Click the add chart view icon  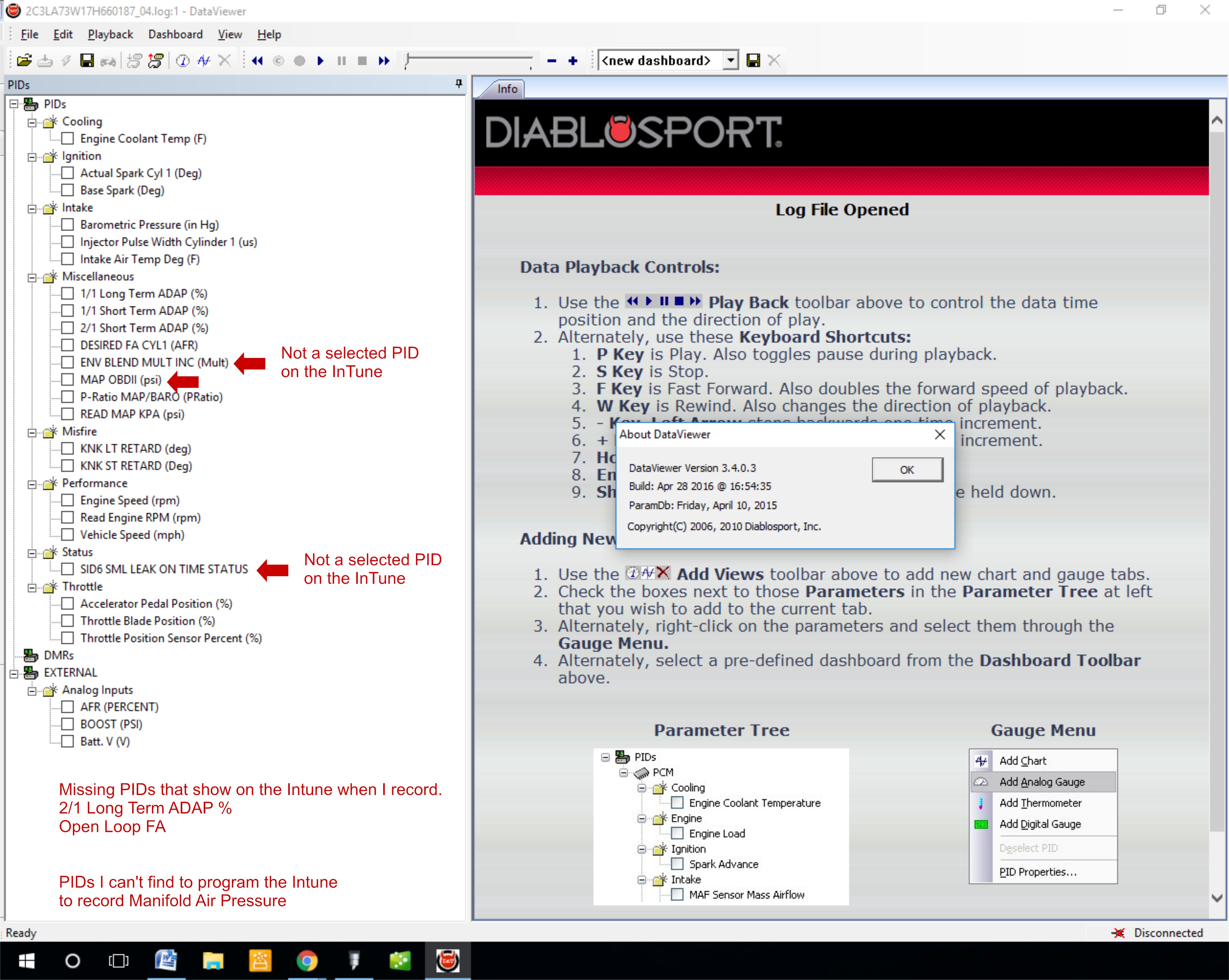pyautogui.click(x=203, y=60)
